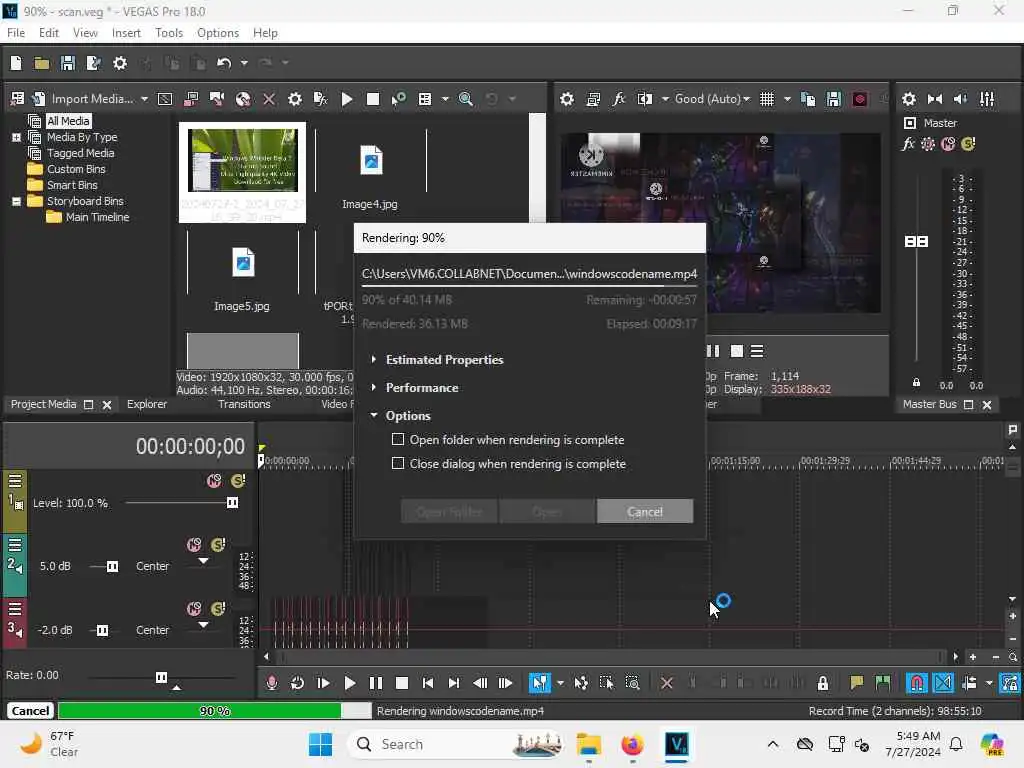The width and height of the screenshot is (1024, 768).
Task: Toggle snapping magnet icon
Action: (917, 683)
